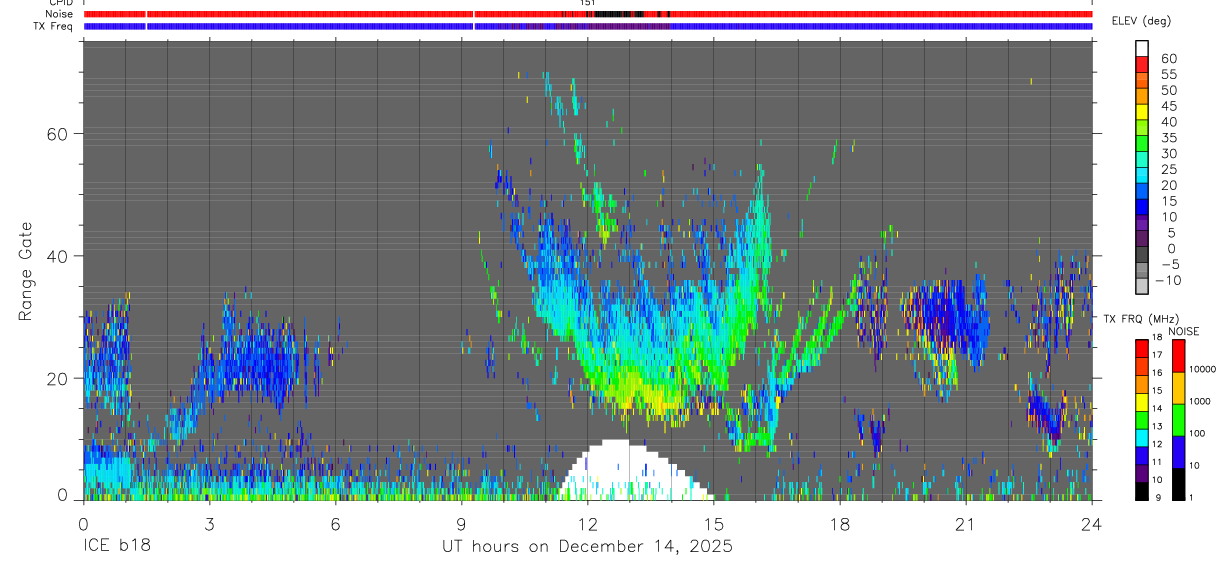Click the 6 tick label on time axis
Viewport: 1228px width, 567px height.
coord(335,525)
